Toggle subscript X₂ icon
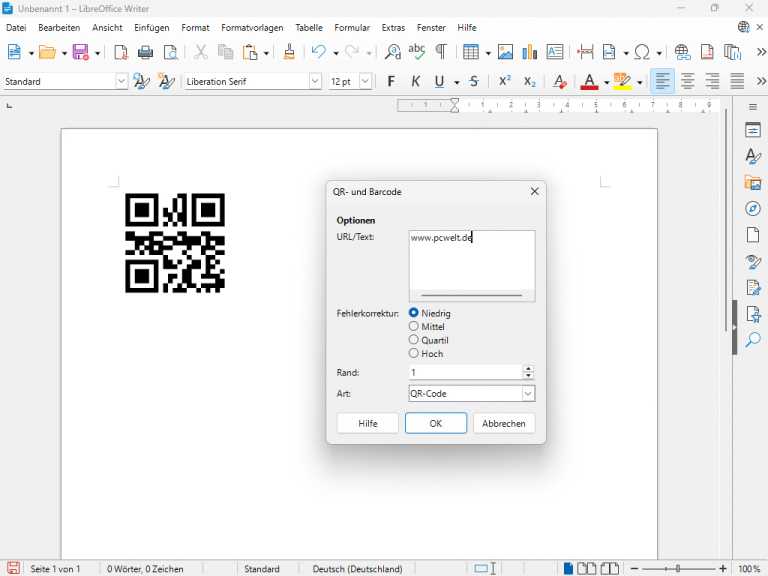This screenshot has height=576, width=768. 529,81
